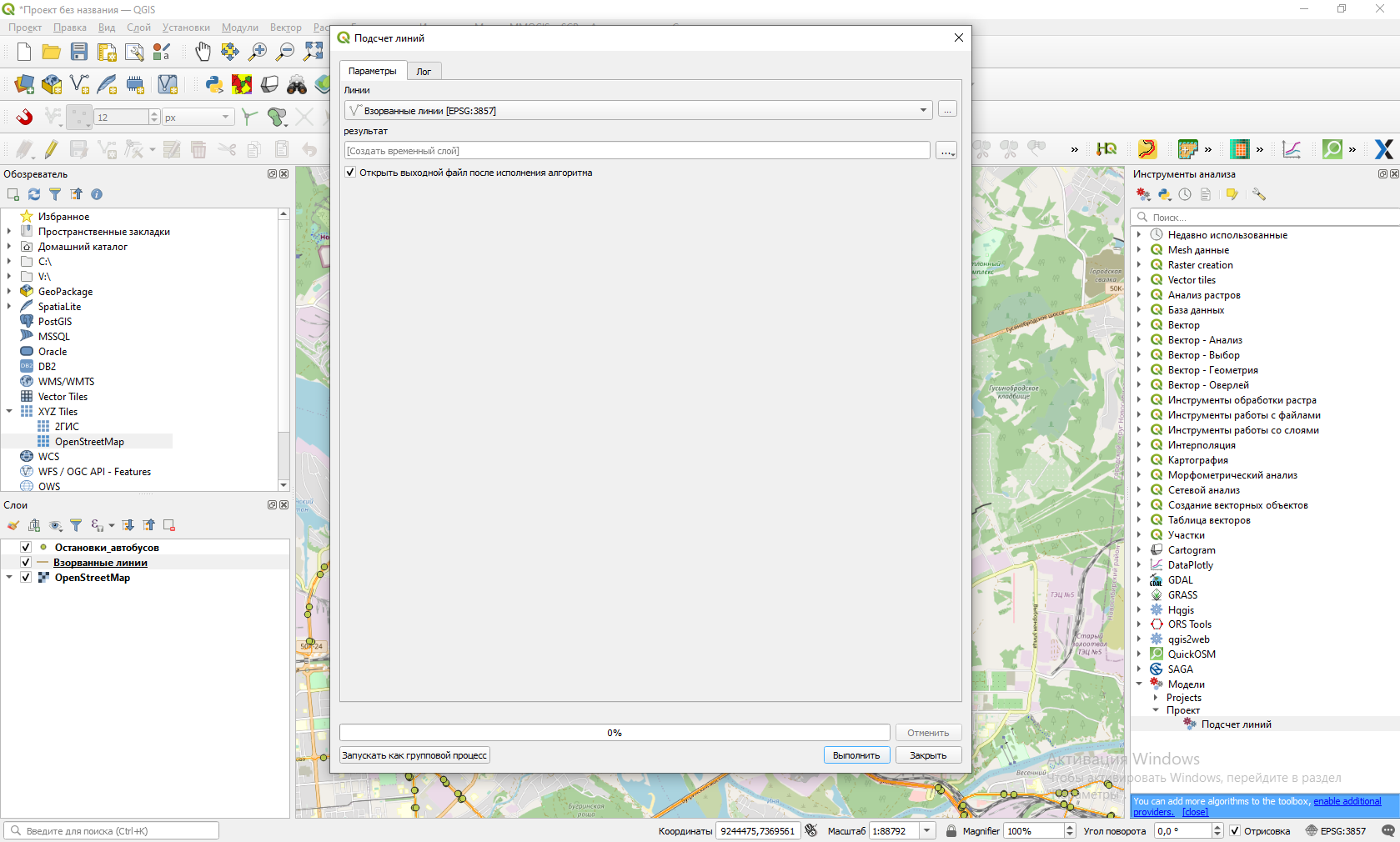Expand the GeoPackage browser node
1400x842 pixels.
click(9, 292)
